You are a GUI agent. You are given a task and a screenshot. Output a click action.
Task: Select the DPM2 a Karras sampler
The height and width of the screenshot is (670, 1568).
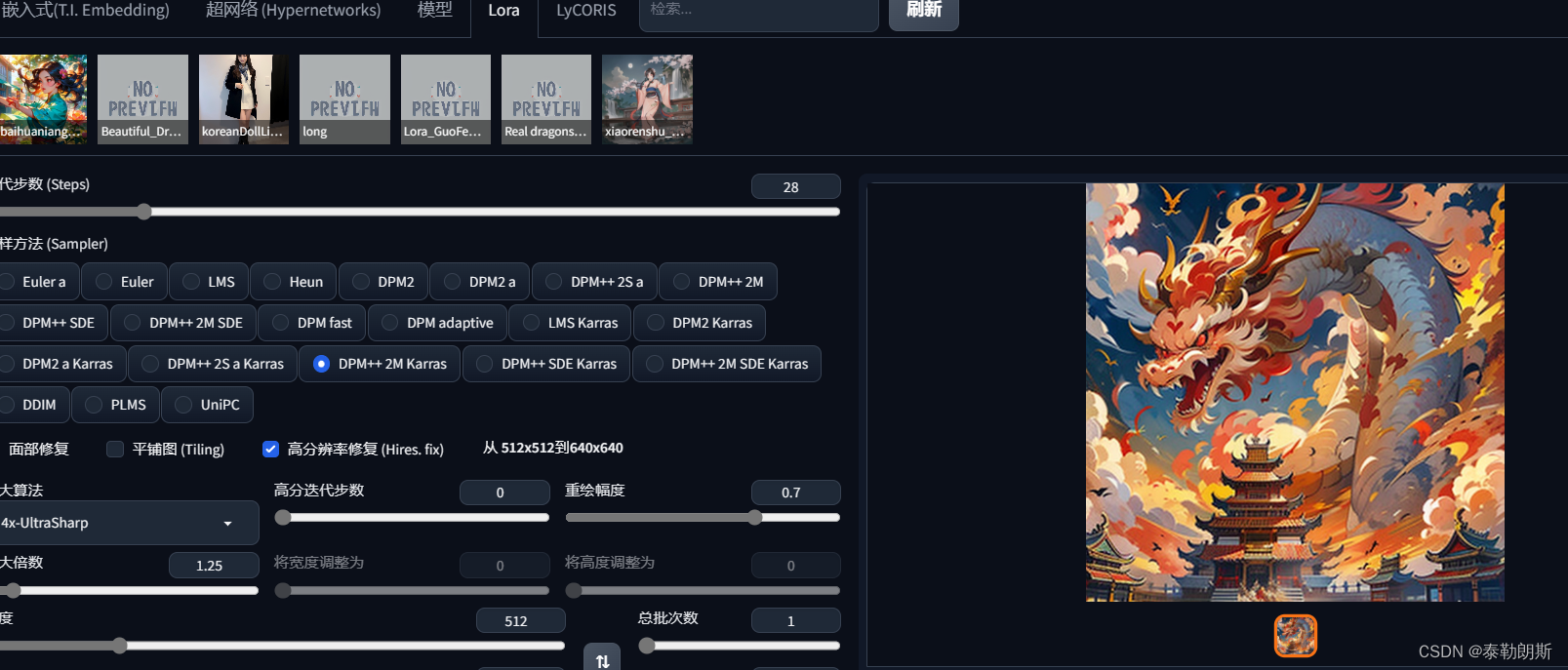point(62,364)
